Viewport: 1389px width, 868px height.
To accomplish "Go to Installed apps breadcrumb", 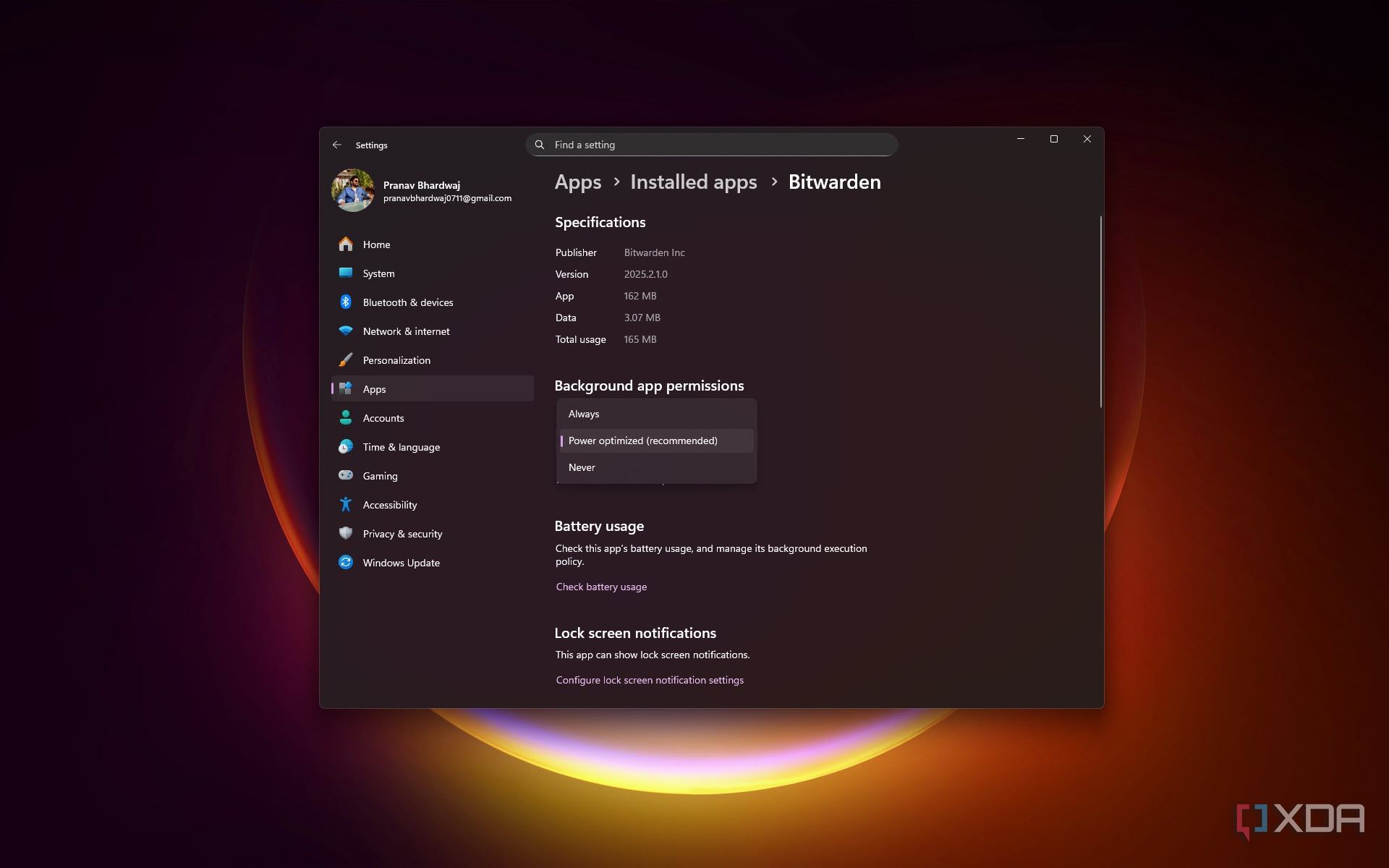I will 694,182.
